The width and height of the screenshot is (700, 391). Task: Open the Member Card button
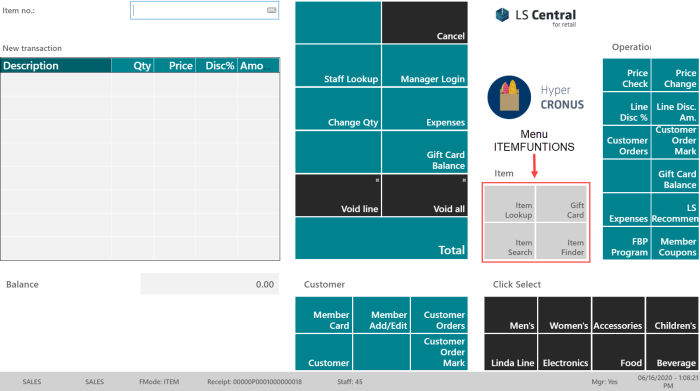(324, 315)
